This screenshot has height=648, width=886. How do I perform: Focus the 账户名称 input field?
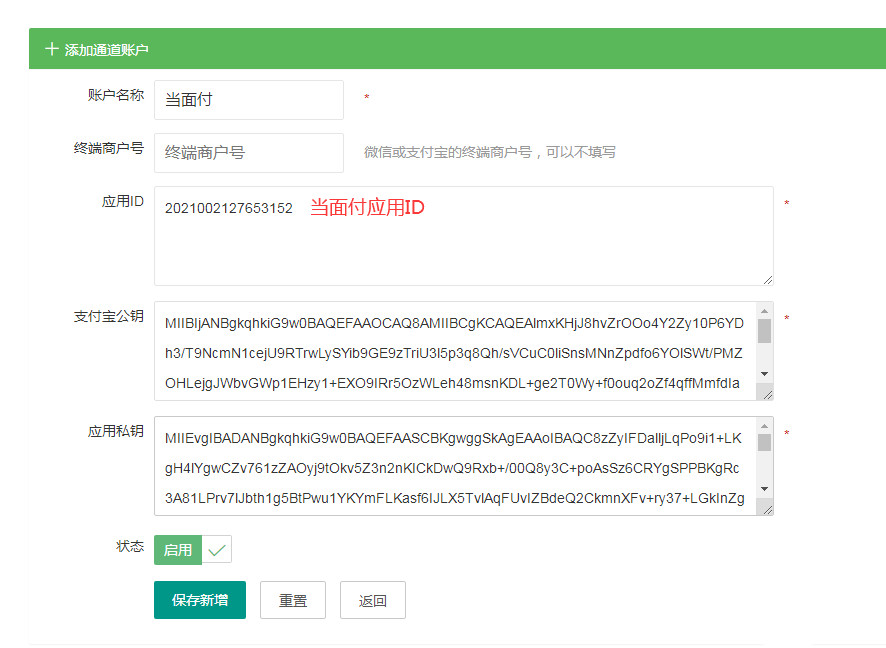(x=248, y=100)
